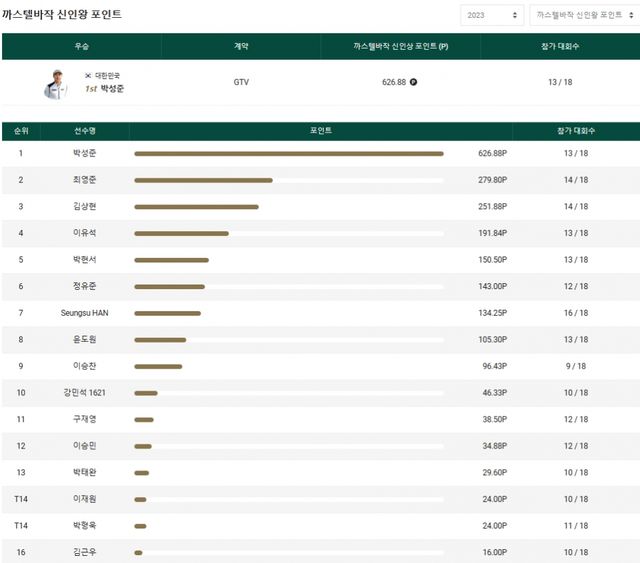640x563 pixels.
Task: Click the P point icon beside 626.88
Action: click(x=414, y=82)
